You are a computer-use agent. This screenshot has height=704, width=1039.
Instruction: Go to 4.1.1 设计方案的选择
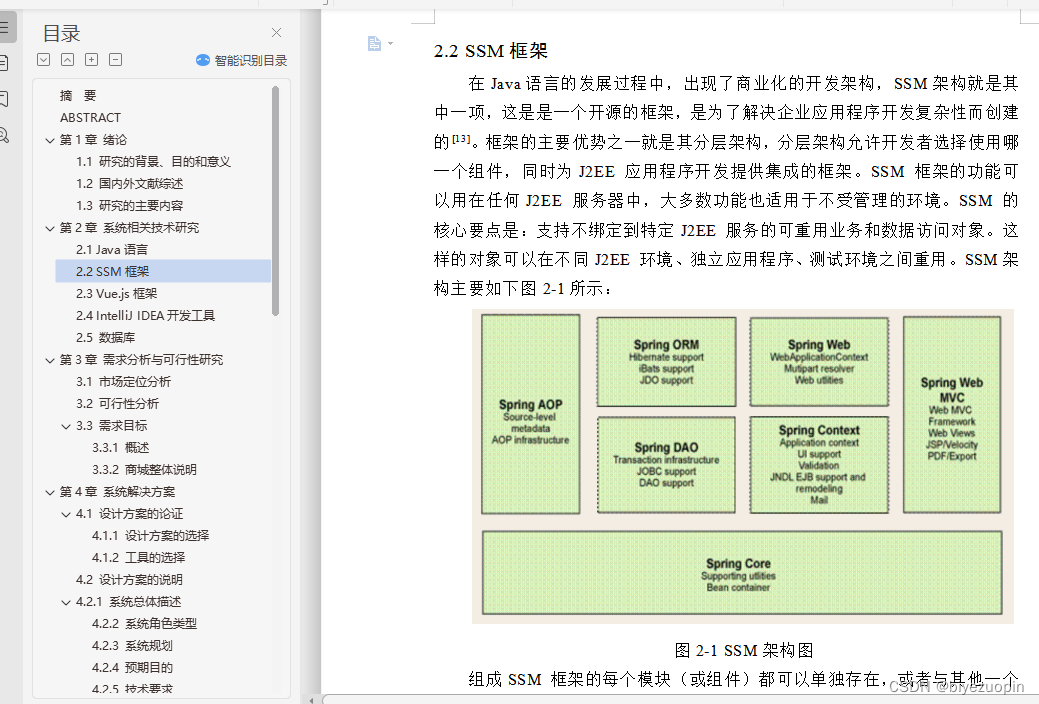point(150,536)
